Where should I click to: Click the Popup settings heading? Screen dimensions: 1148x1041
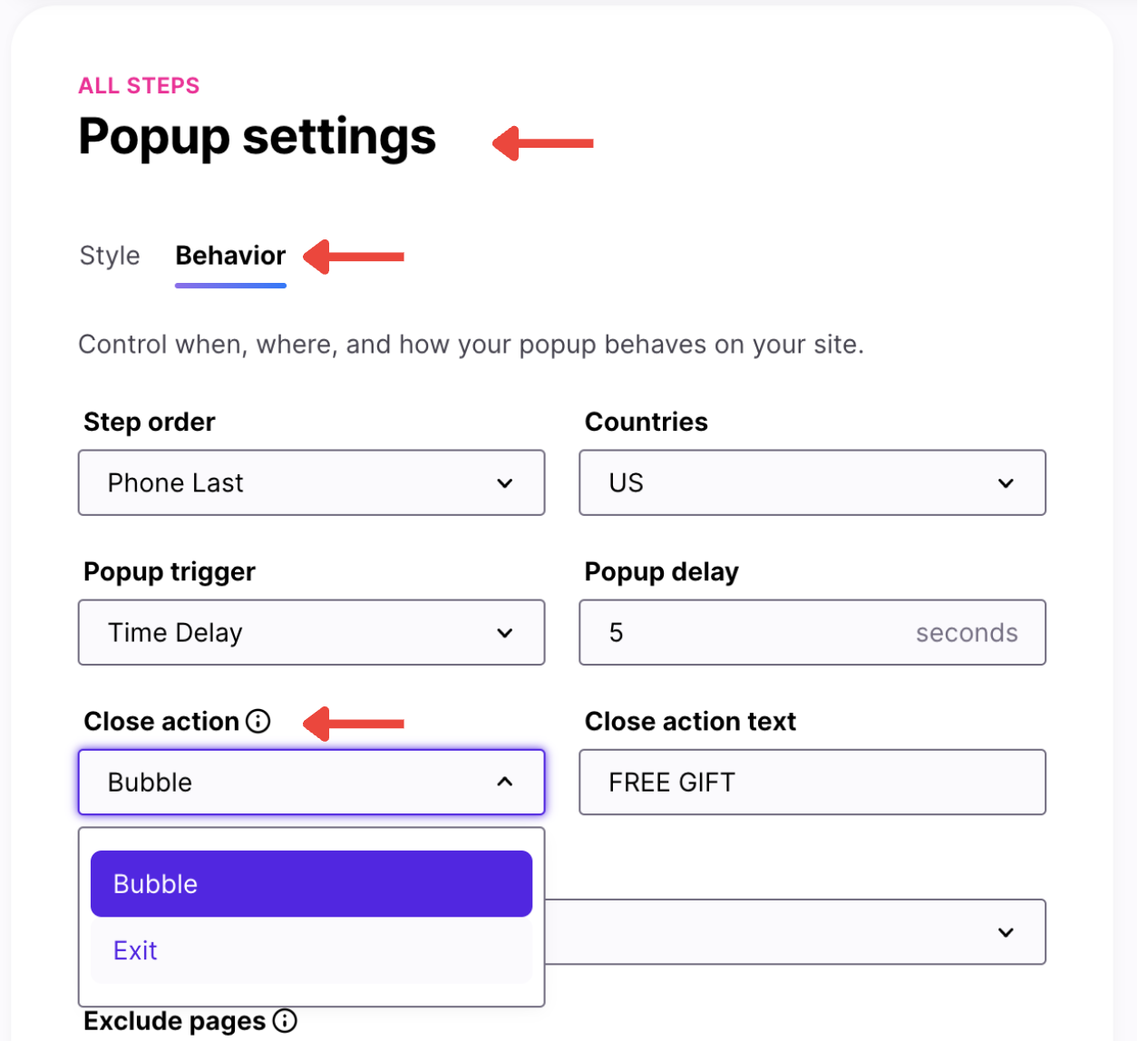(x=258, y=137)
